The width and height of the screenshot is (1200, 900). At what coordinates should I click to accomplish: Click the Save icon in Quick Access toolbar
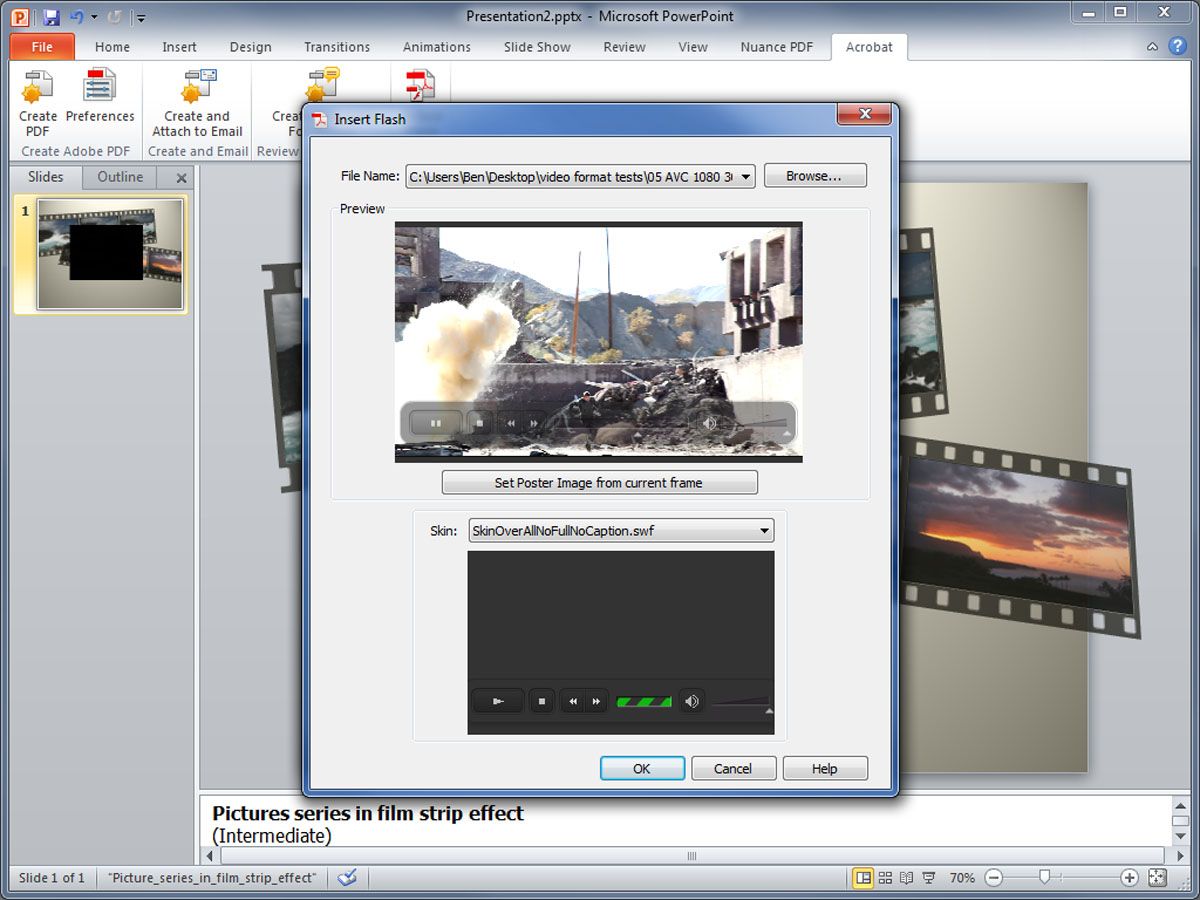pos(51,17)
